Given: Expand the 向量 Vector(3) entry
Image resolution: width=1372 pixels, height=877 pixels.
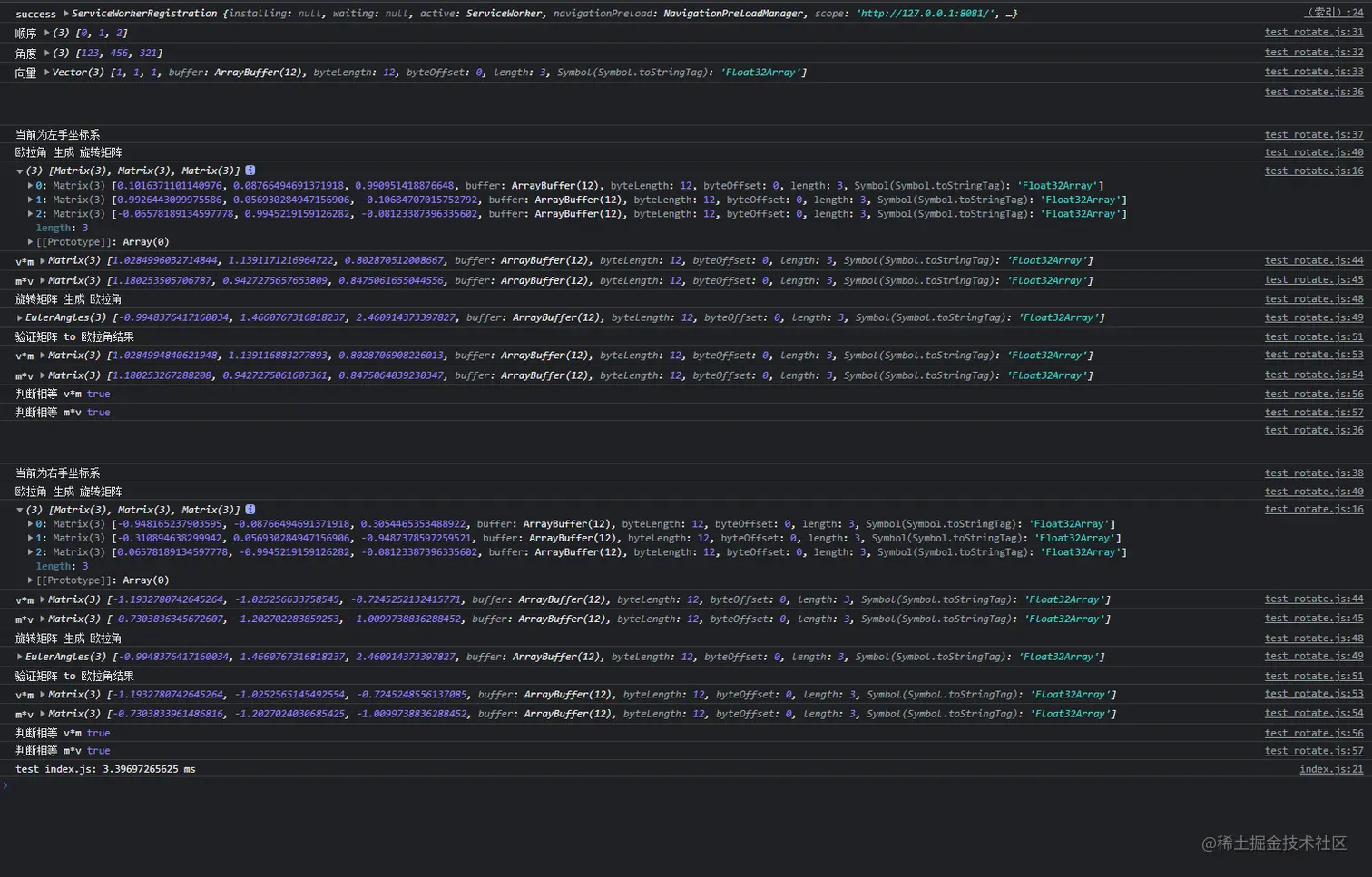Looking at the screenshot, I should [46, 73].
